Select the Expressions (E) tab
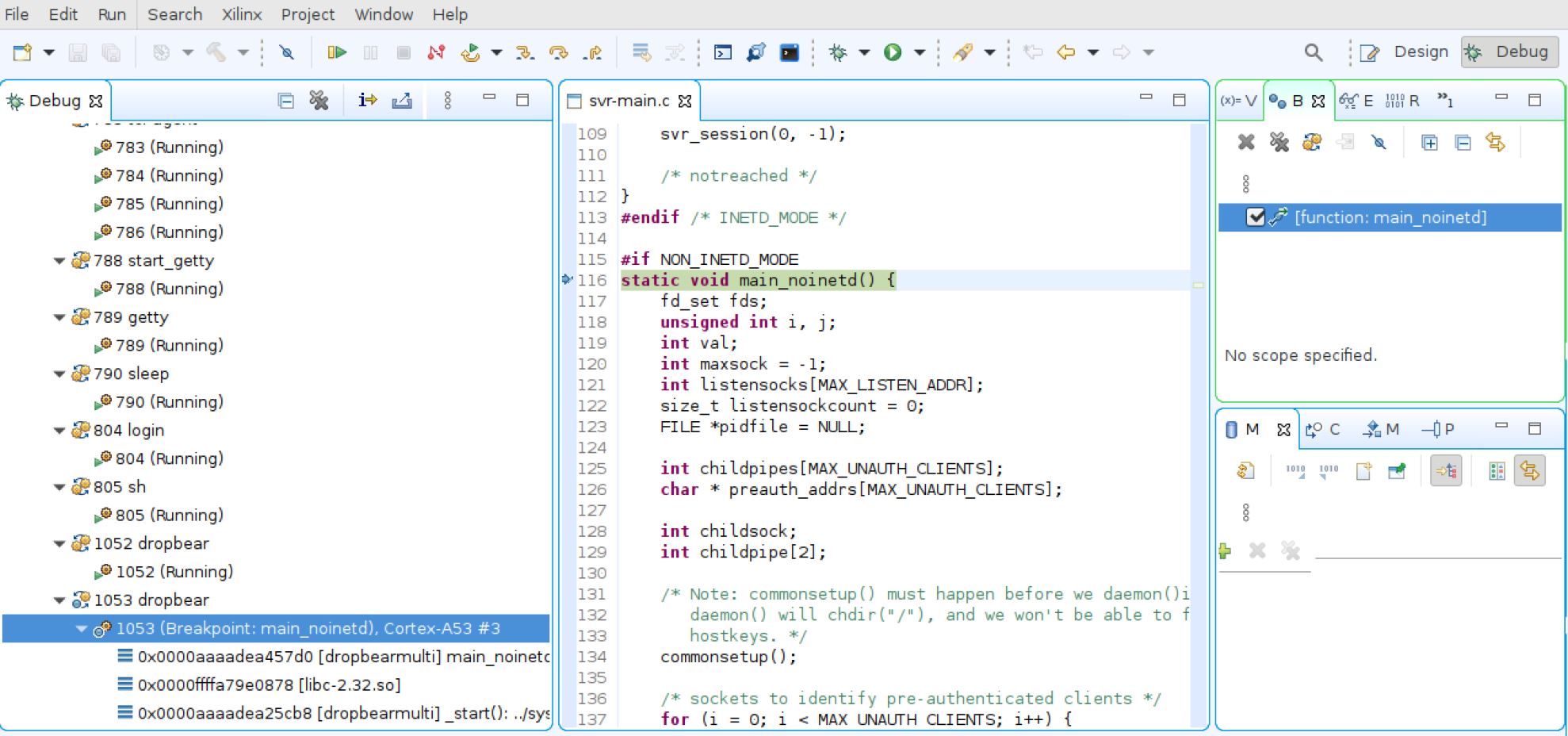The height and width of the screenshot is (736, 1568). [x=1356, y=101]
